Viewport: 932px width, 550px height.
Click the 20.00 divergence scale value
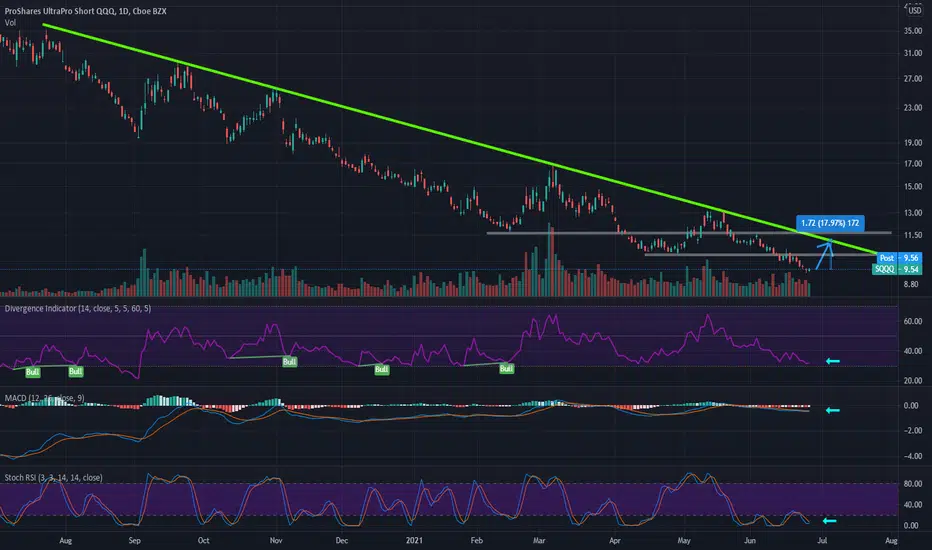tap(912, 381)
